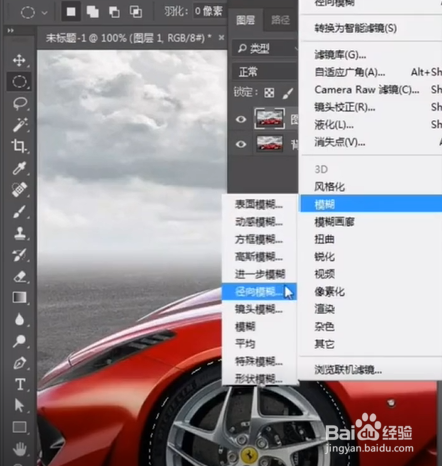Lock transparent pixels checkerboard icon
442x466 pixels.
pos(269,93)
